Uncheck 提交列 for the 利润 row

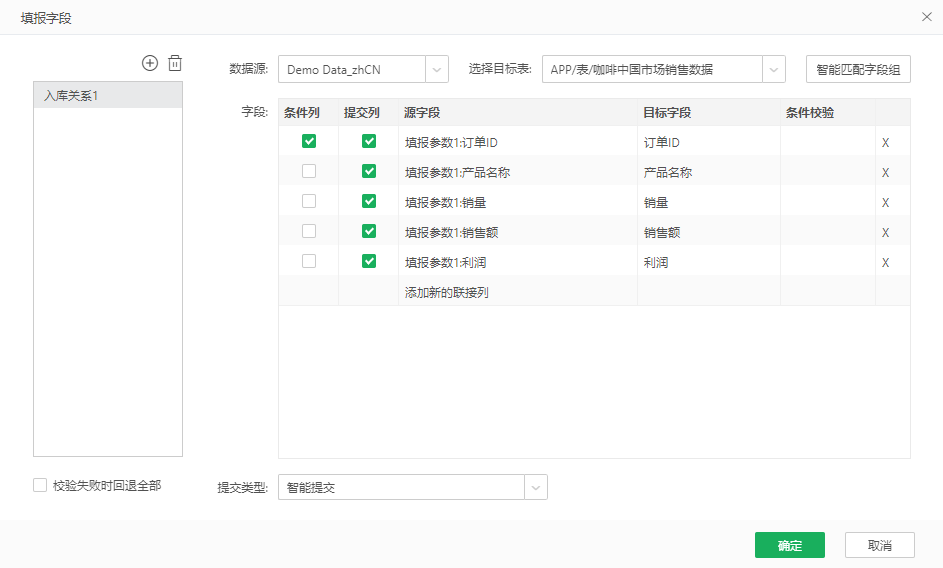click(369, 262)
